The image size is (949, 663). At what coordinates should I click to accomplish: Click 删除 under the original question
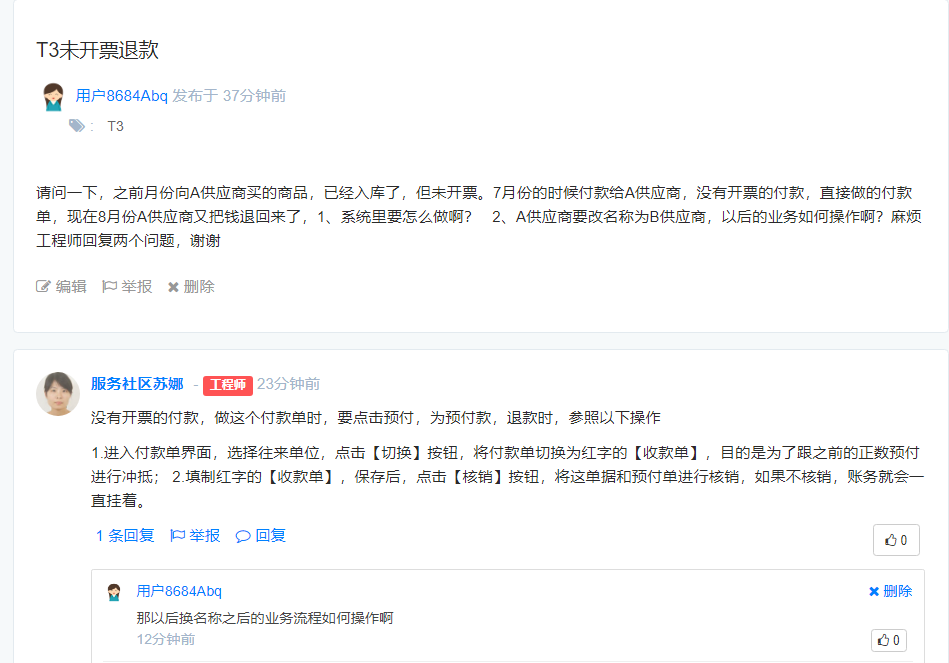pos(191,286)
